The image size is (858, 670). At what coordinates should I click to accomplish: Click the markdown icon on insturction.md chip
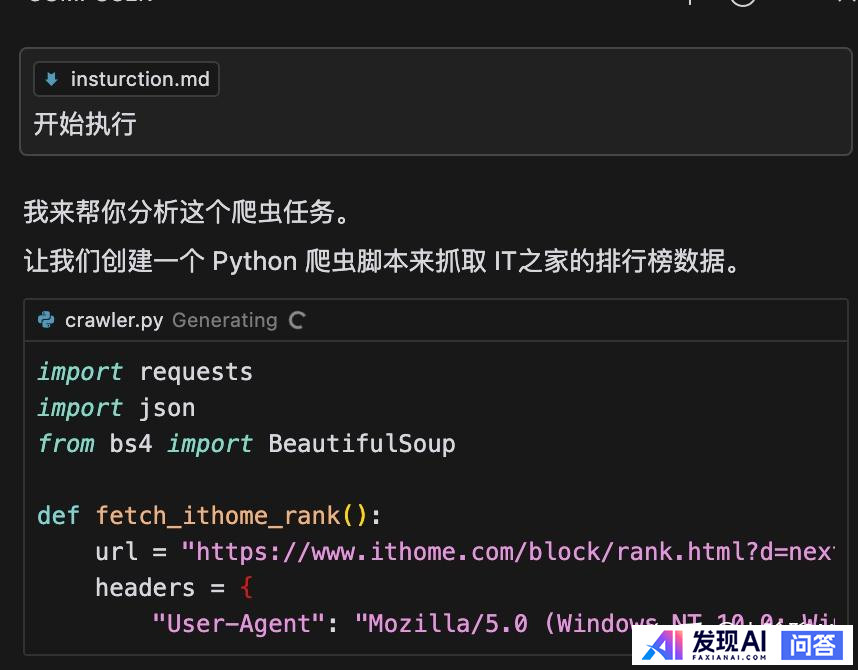coord(51,80)
